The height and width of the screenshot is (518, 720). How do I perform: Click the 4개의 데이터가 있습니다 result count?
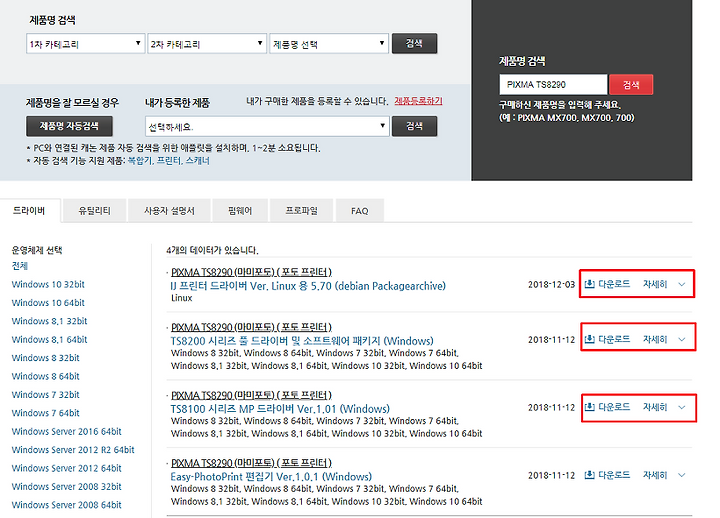tap(212, 250)
